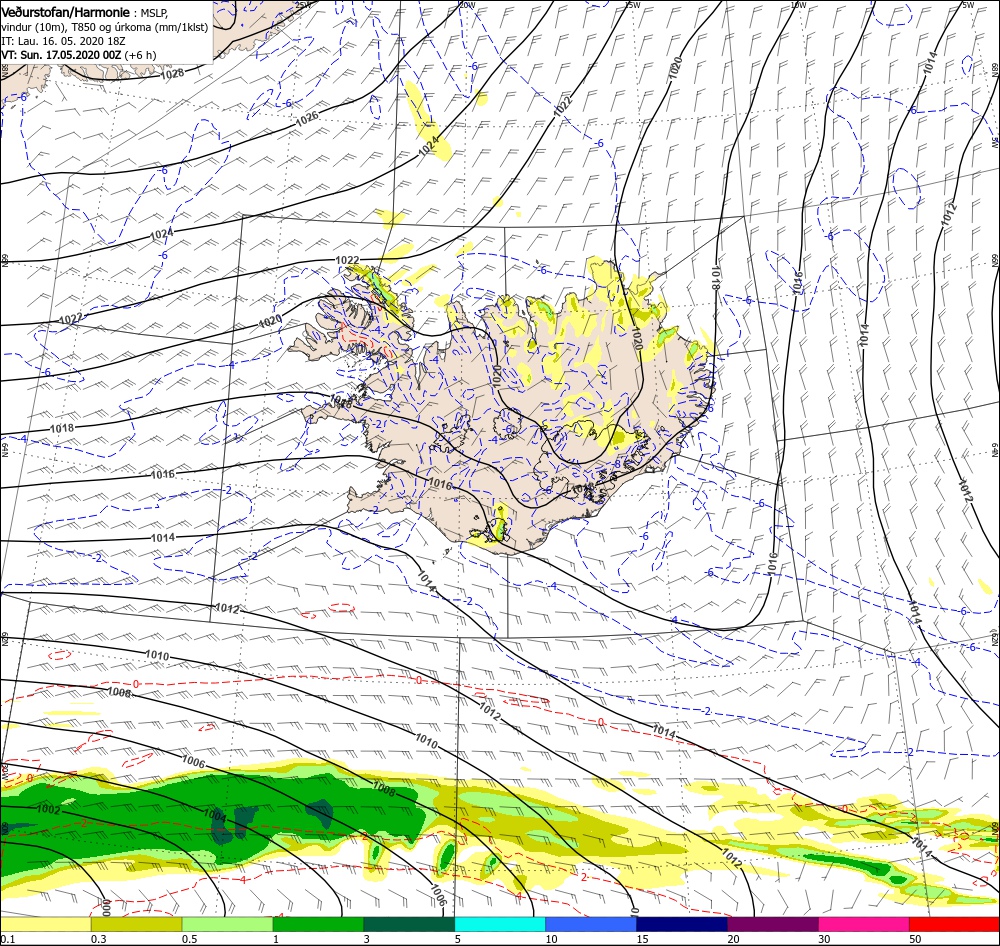Click the legend value '20'
Screen dimensions: 1000x946
[733, 939]
